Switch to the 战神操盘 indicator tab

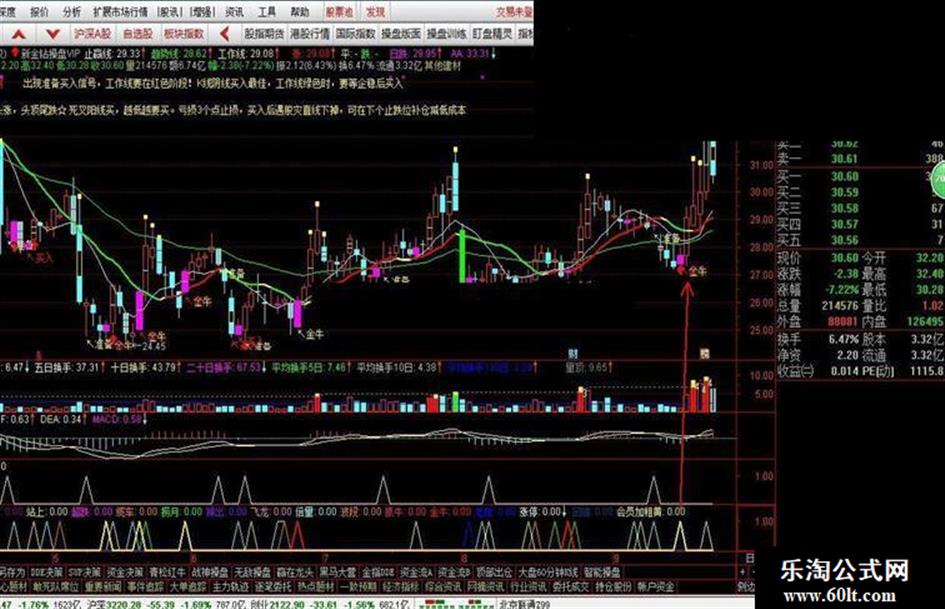click(x=210, y=572)
